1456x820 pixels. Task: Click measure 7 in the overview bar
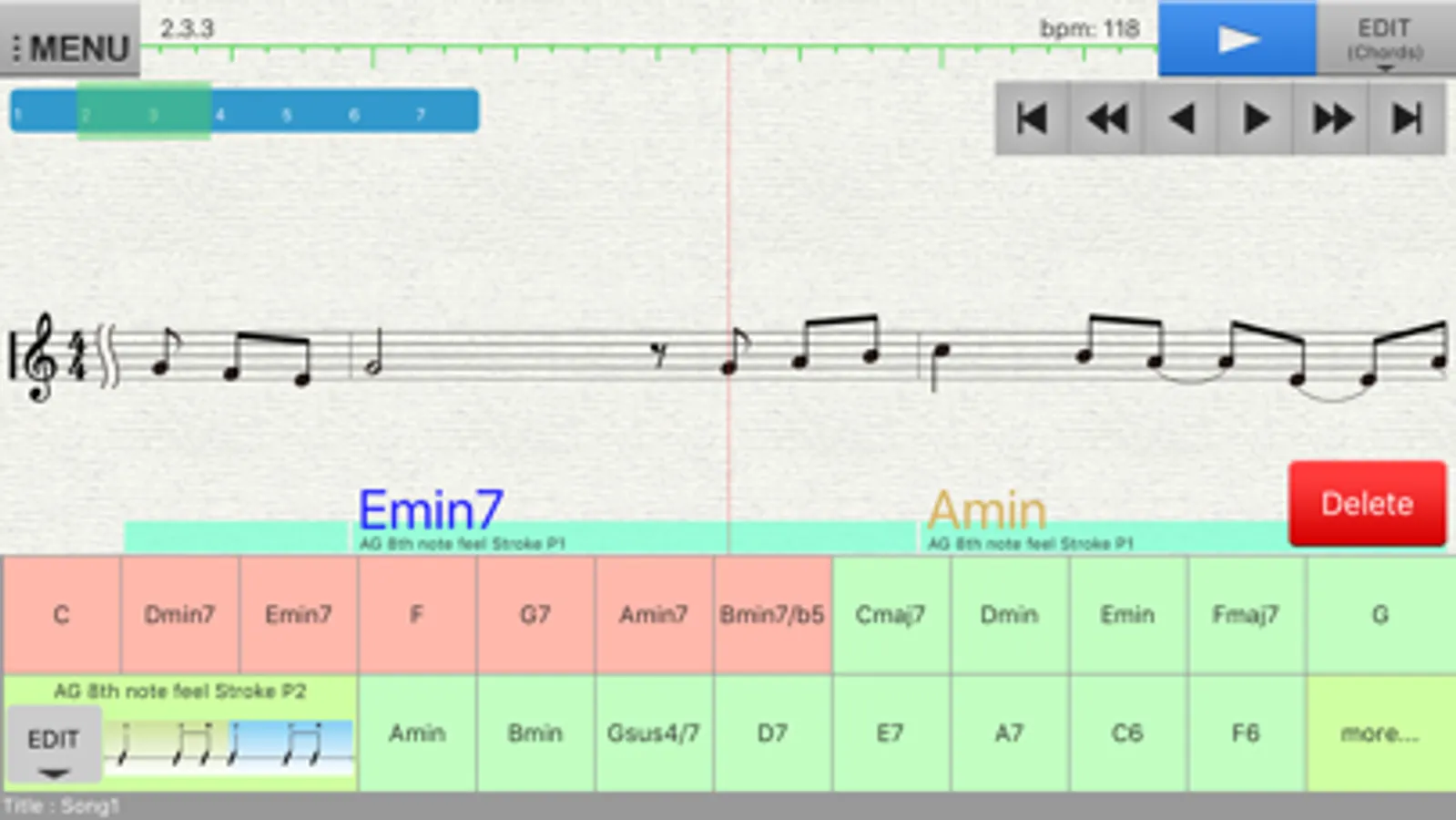point(421,115)
